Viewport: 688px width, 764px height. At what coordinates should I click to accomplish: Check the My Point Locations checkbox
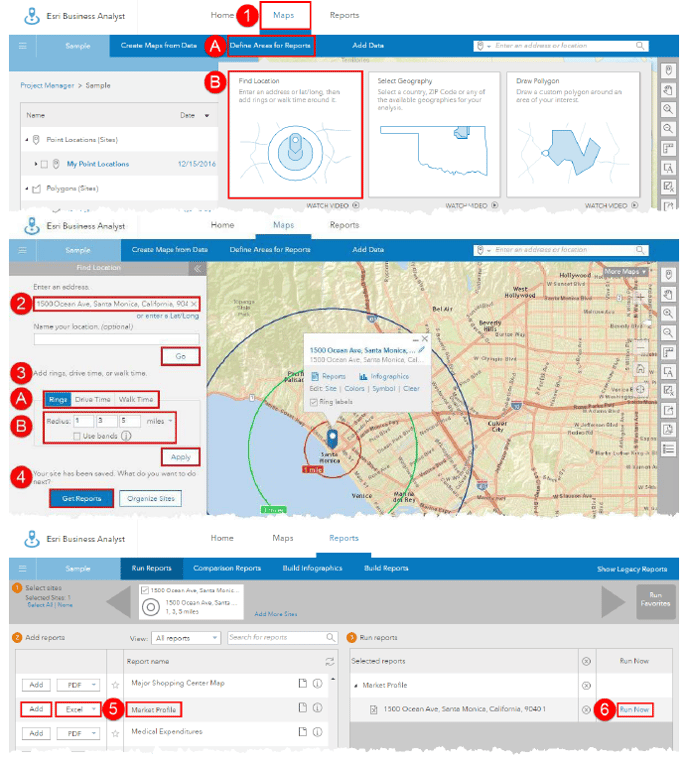[x=44, y=164]
